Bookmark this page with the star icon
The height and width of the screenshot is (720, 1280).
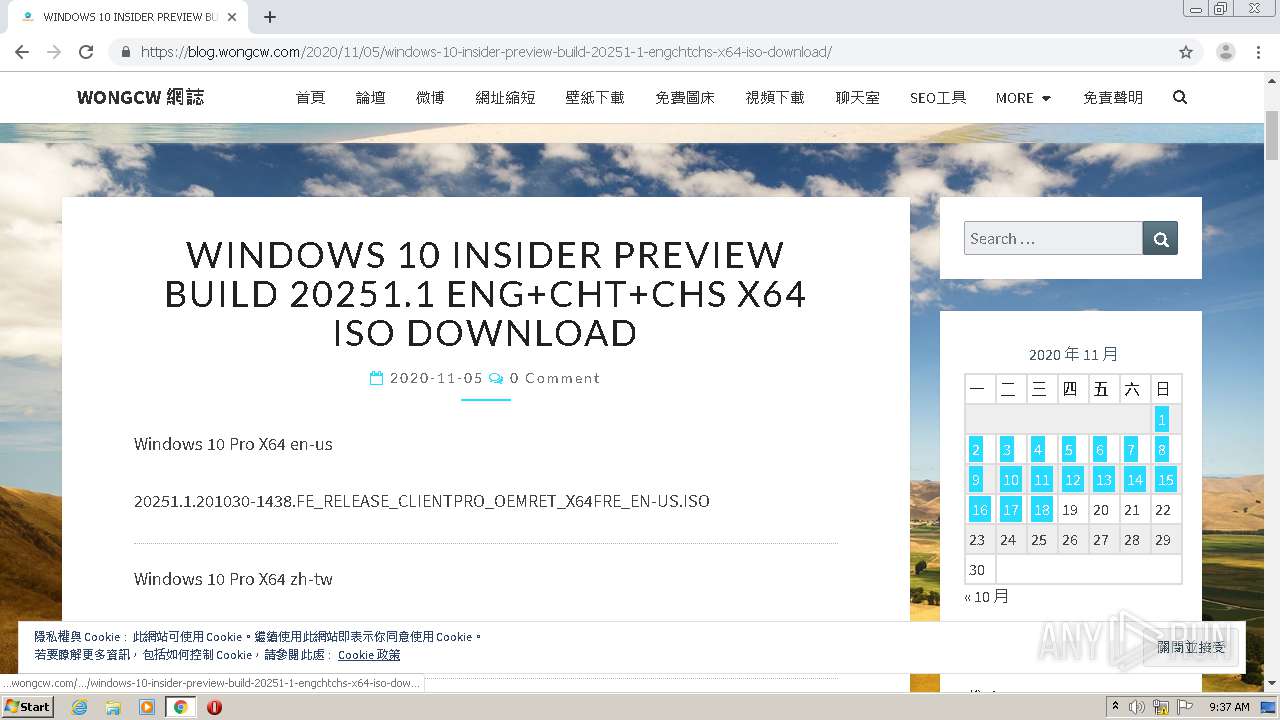1186,52
